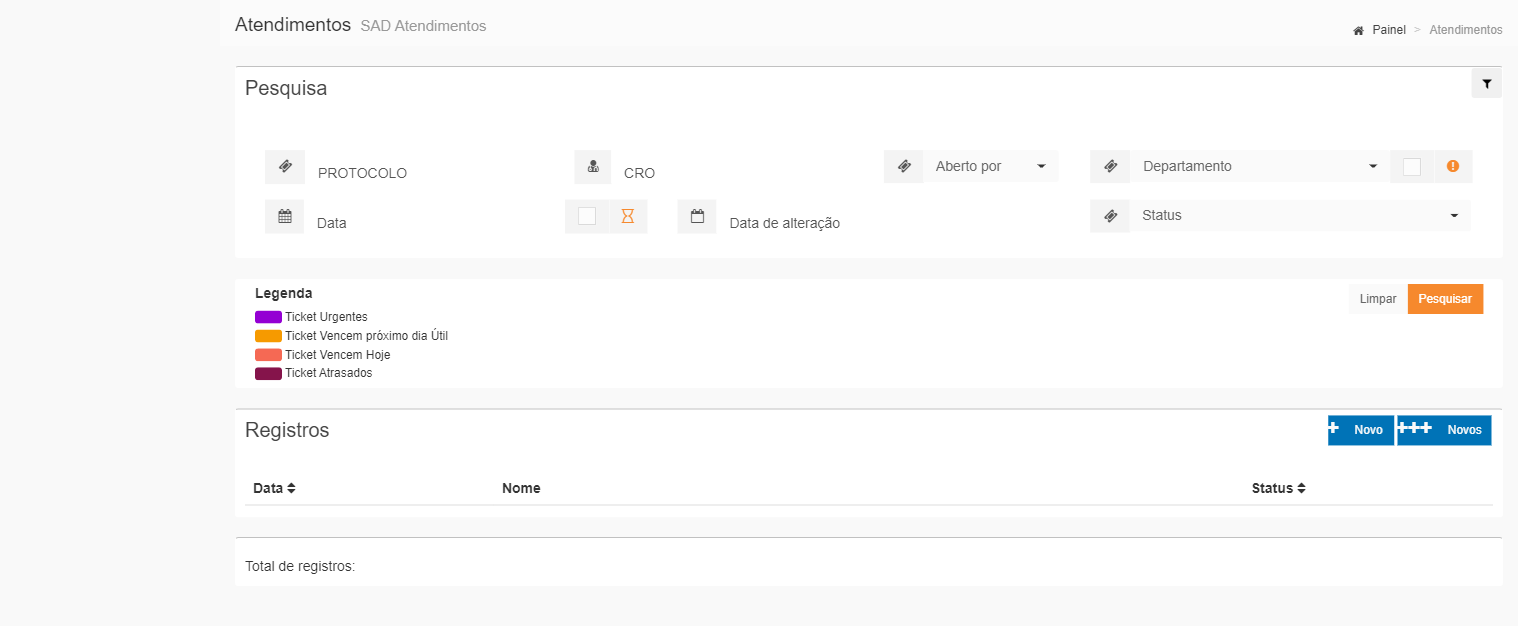Create a record with the Novo button
This screenshot has width=1518, height=626.
(x=1360, y=430)
